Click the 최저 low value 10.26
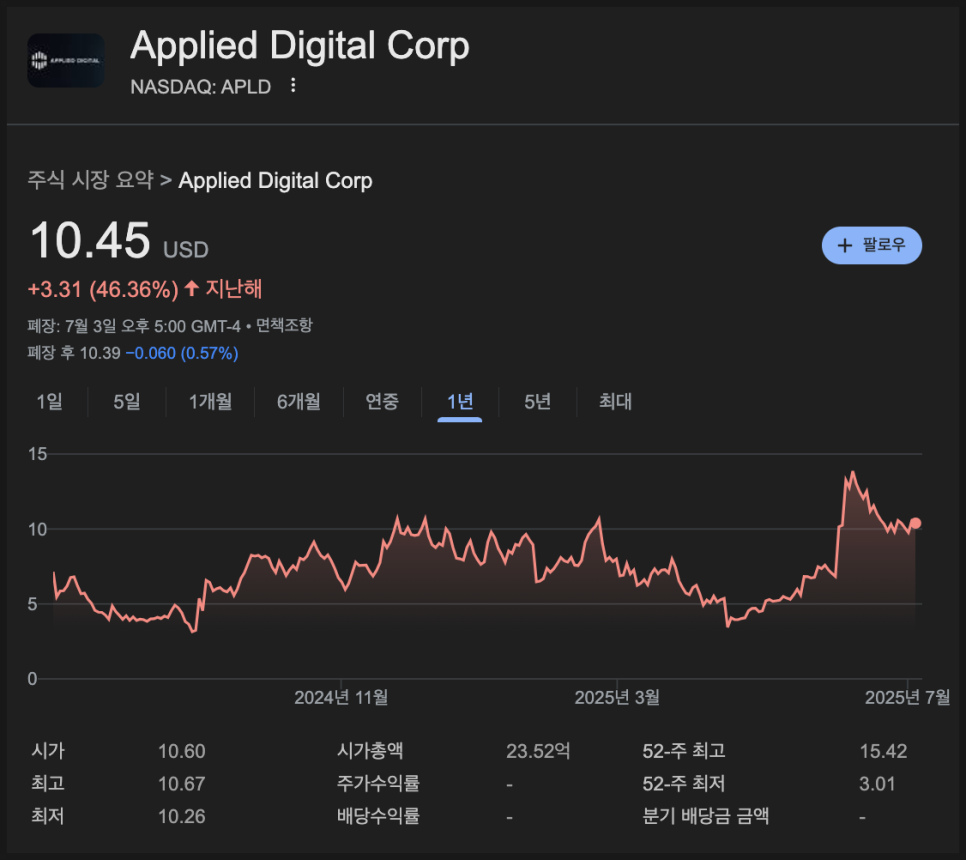 (x=181, y=817)
